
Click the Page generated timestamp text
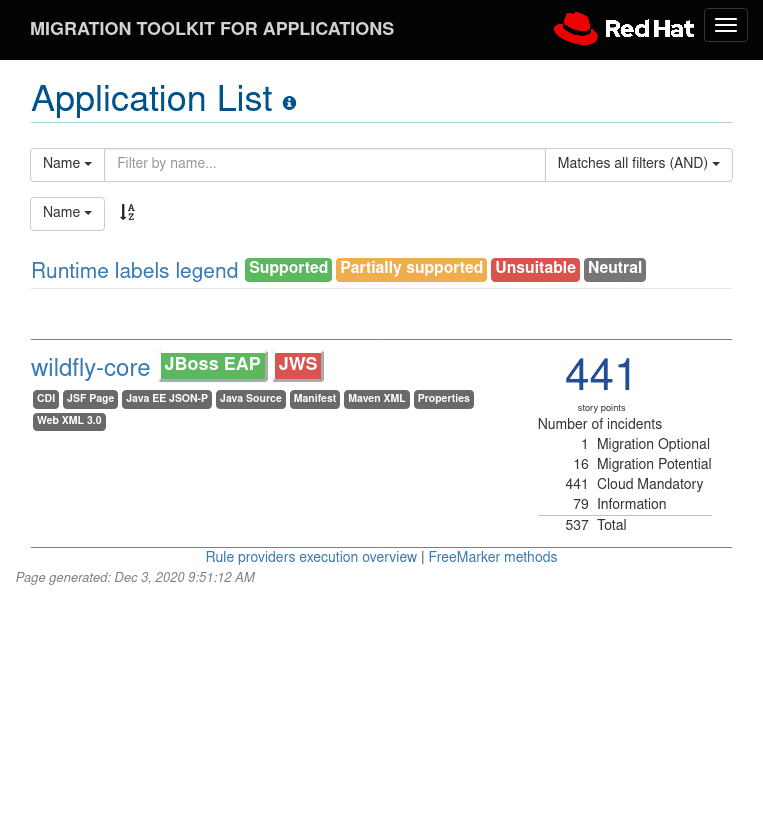[x=135, y=578]
